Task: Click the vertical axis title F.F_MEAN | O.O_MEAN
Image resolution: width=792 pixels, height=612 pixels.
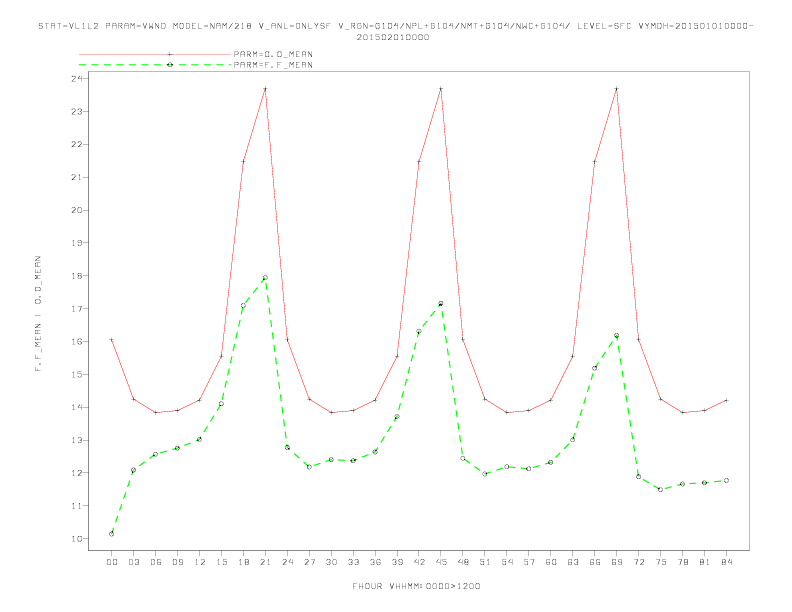Action: 38,314
